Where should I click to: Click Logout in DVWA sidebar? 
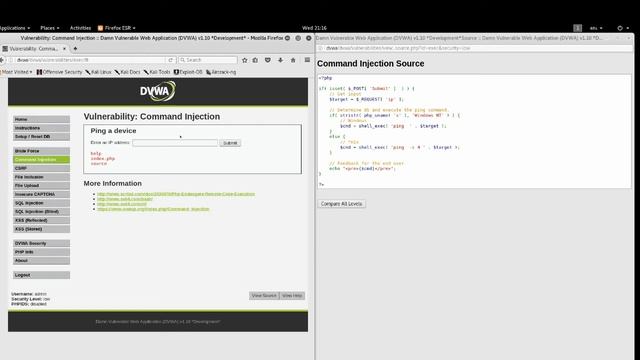(x=41, y=275)
